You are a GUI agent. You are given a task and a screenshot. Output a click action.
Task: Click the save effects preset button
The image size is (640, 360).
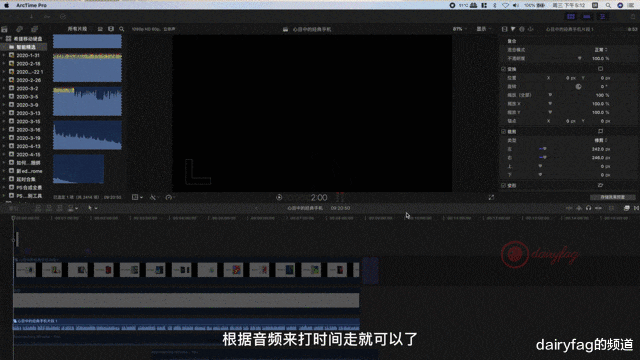point(613,197)
